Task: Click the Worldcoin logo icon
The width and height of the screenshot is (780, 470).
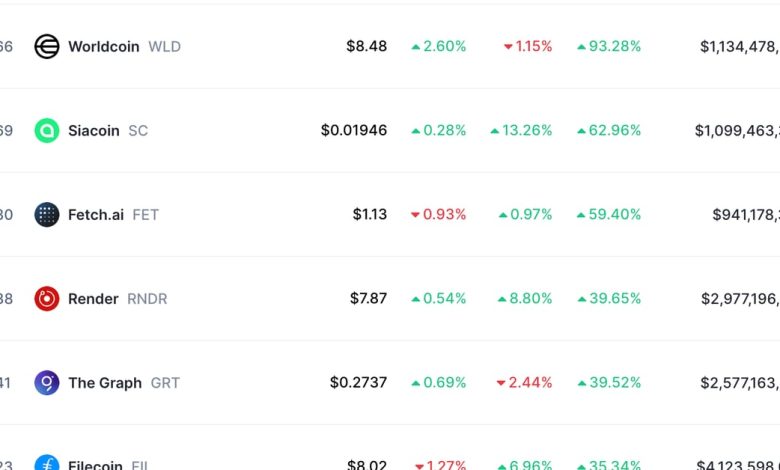Action: [x=47, y=46]
